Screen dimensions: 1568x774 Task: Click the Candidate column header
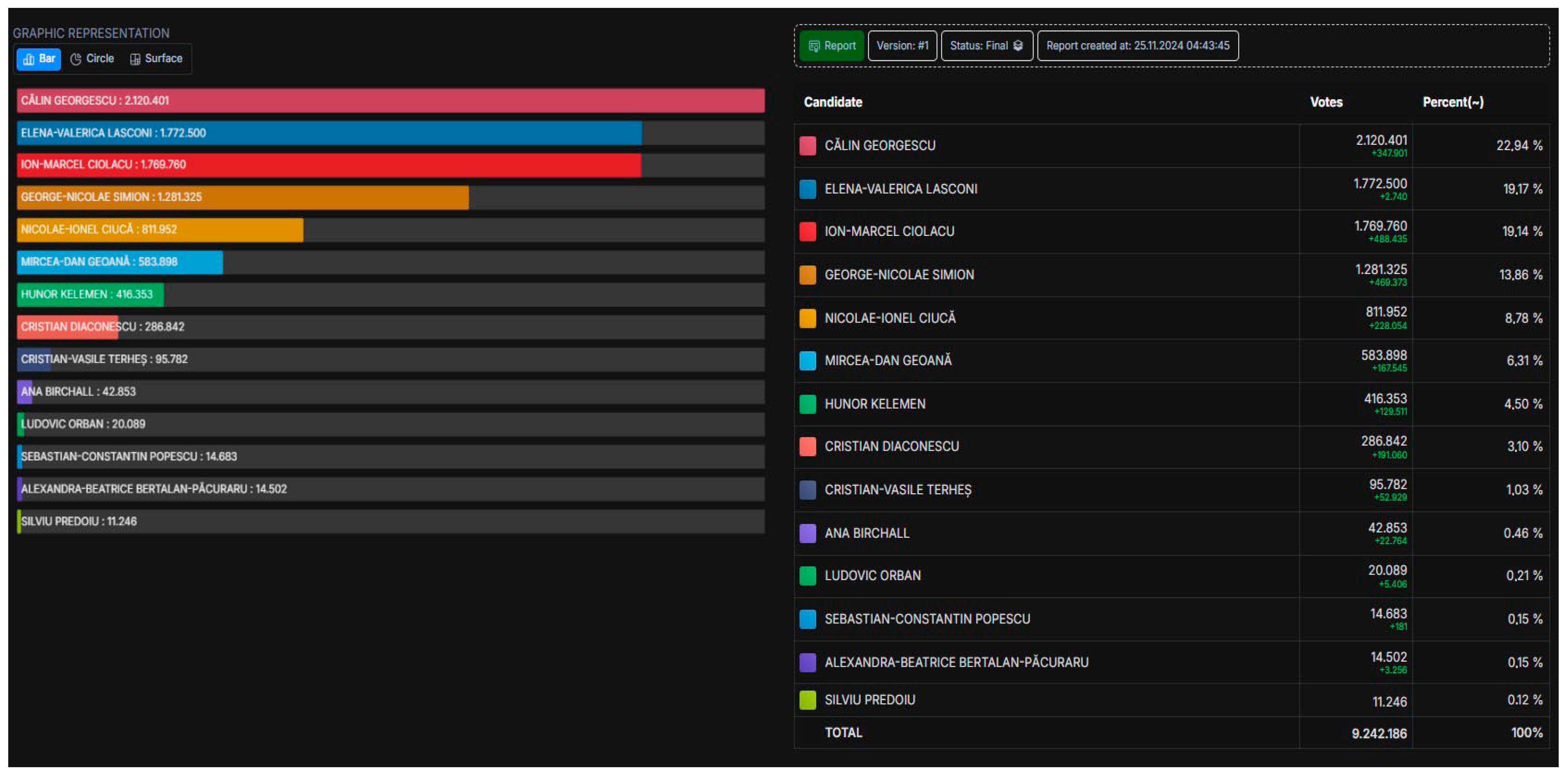click(x=833, y=102)
